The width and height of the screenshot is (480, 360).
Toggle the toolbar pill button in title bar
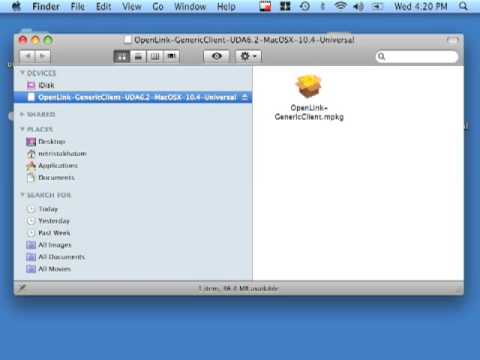click(452, 40)
